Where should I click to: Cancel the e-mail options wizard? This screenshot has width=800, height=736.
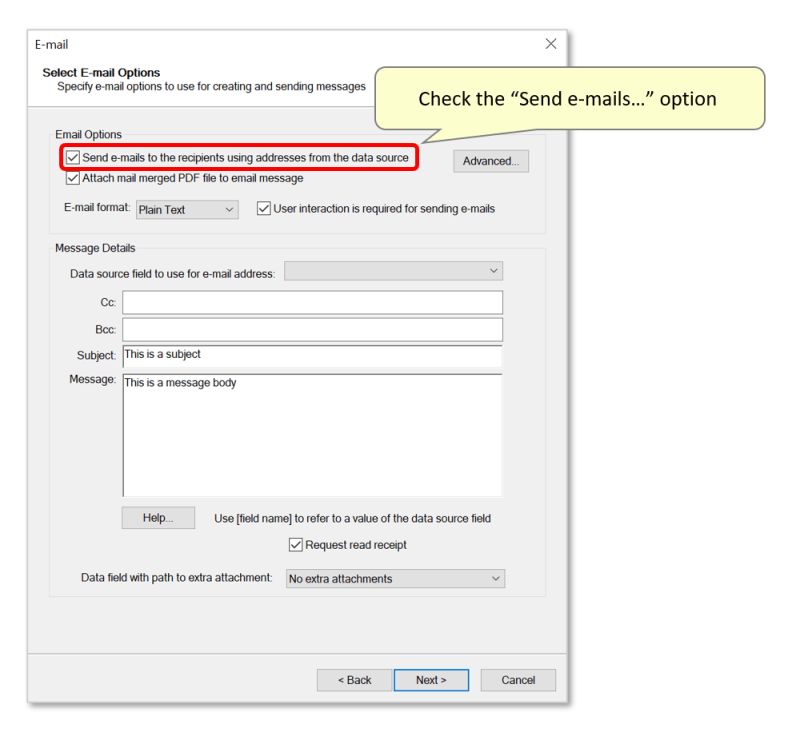(x=518, y=679)
